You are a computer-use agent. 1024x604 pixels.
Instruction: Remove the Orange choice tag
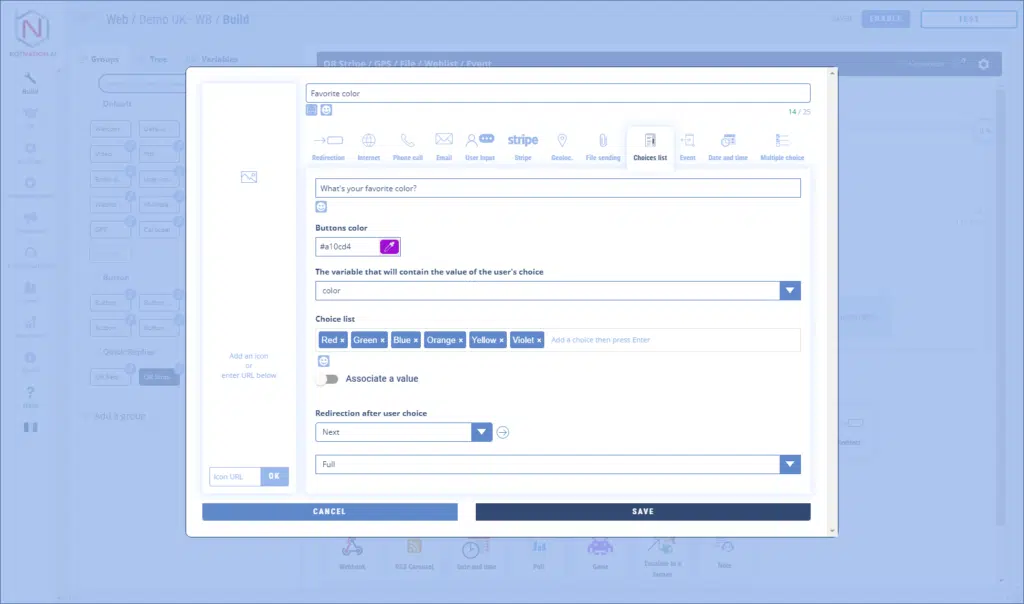[x=461, y=341]
